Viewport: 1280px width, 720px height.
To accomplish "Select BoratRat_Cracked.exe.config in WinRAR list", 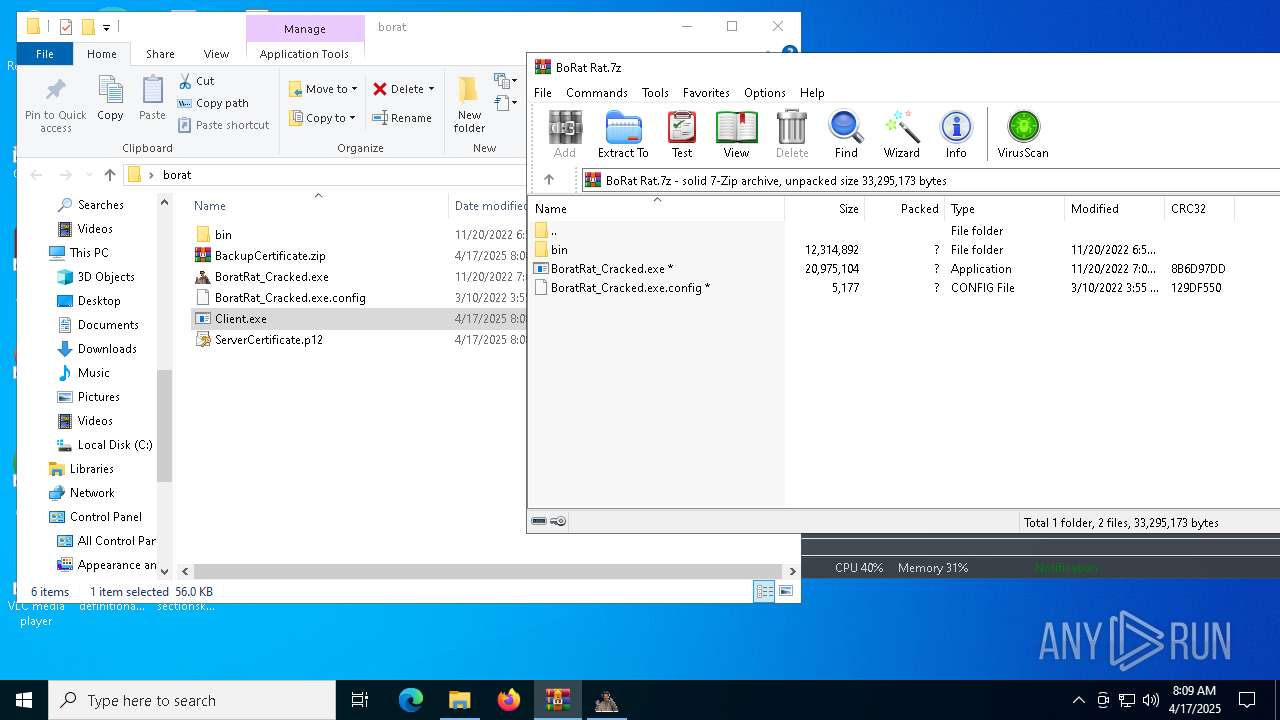I will pos(630,288).
